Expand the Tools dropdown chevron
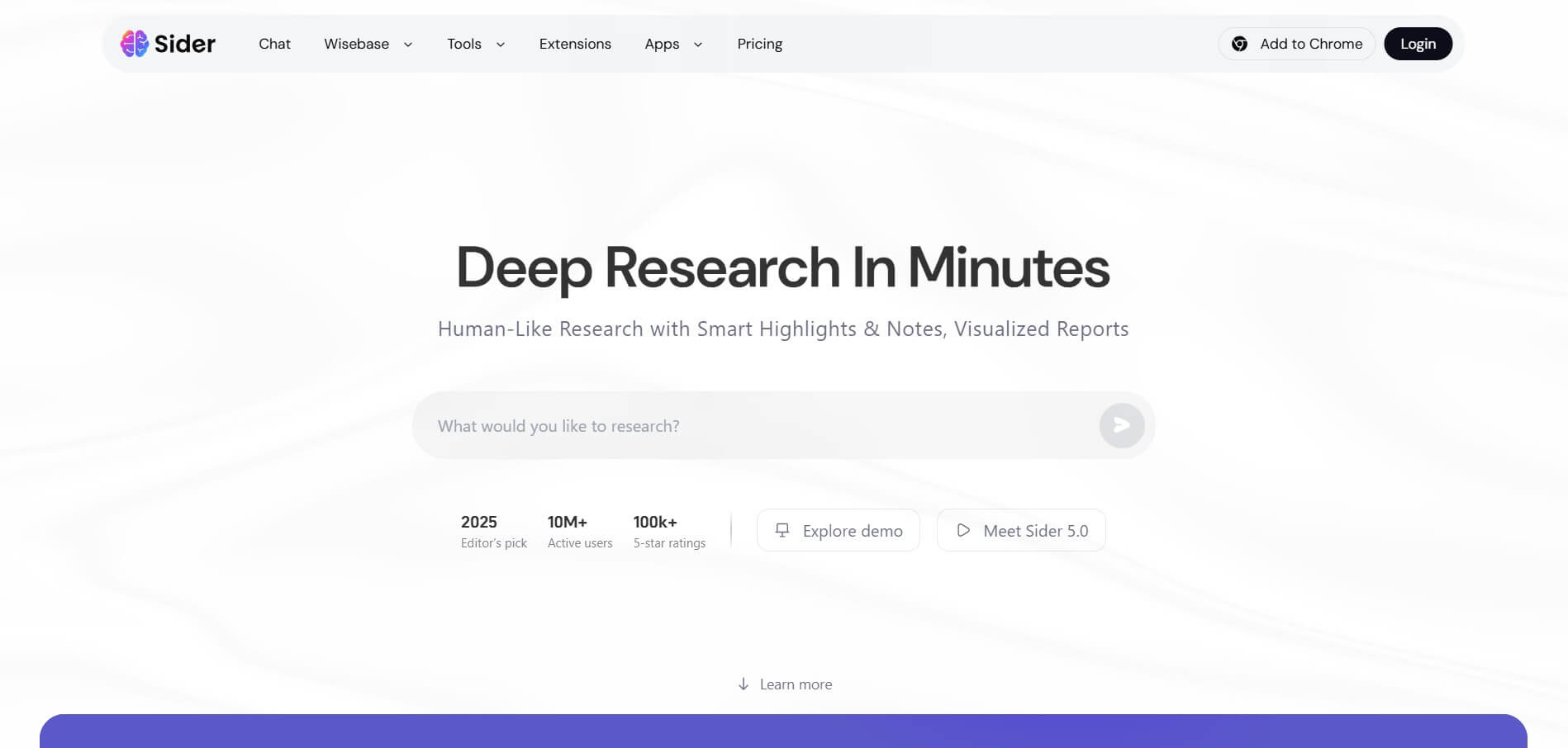1568x748 pixels. pyautogui.click(x=501, y=45)
